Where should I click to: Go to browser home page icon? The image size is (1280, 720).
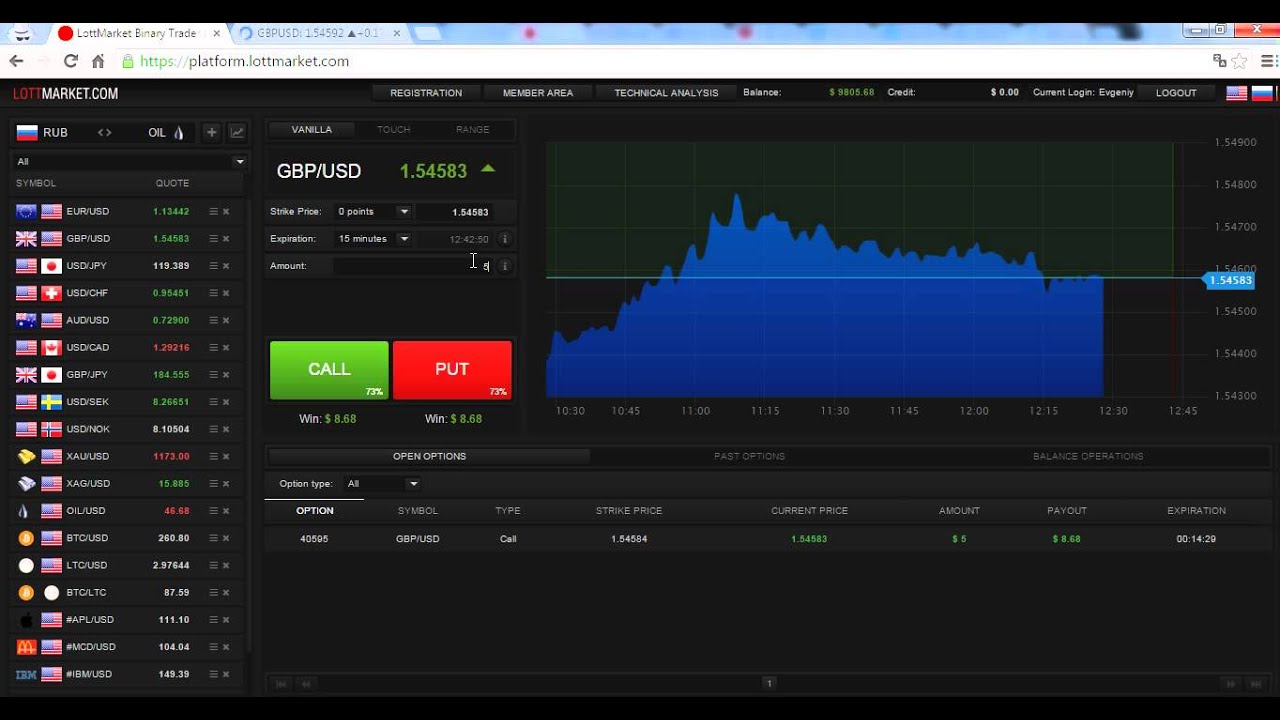click(98, 61)
